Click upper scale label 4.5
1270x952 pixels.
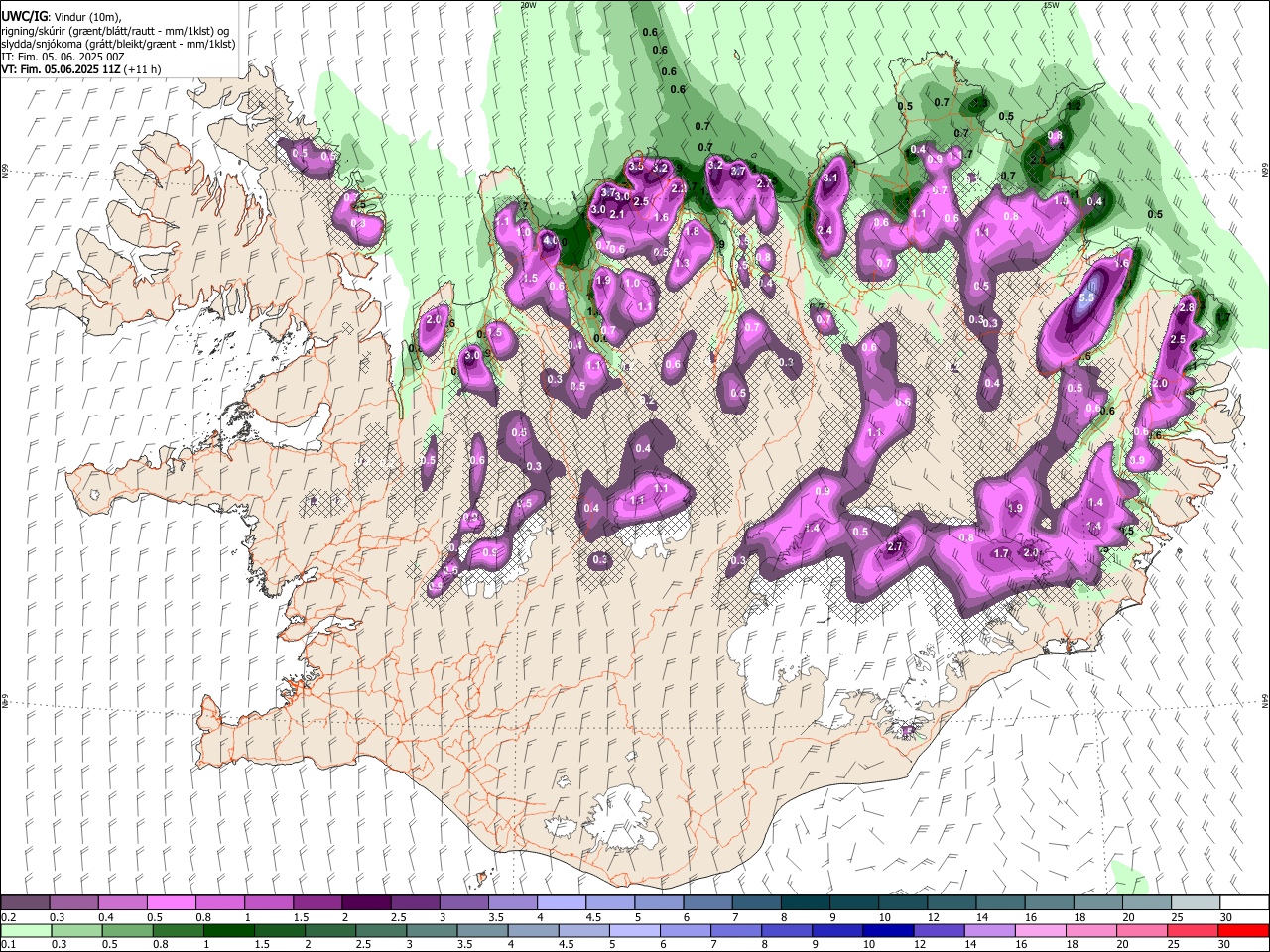[593, 917]
